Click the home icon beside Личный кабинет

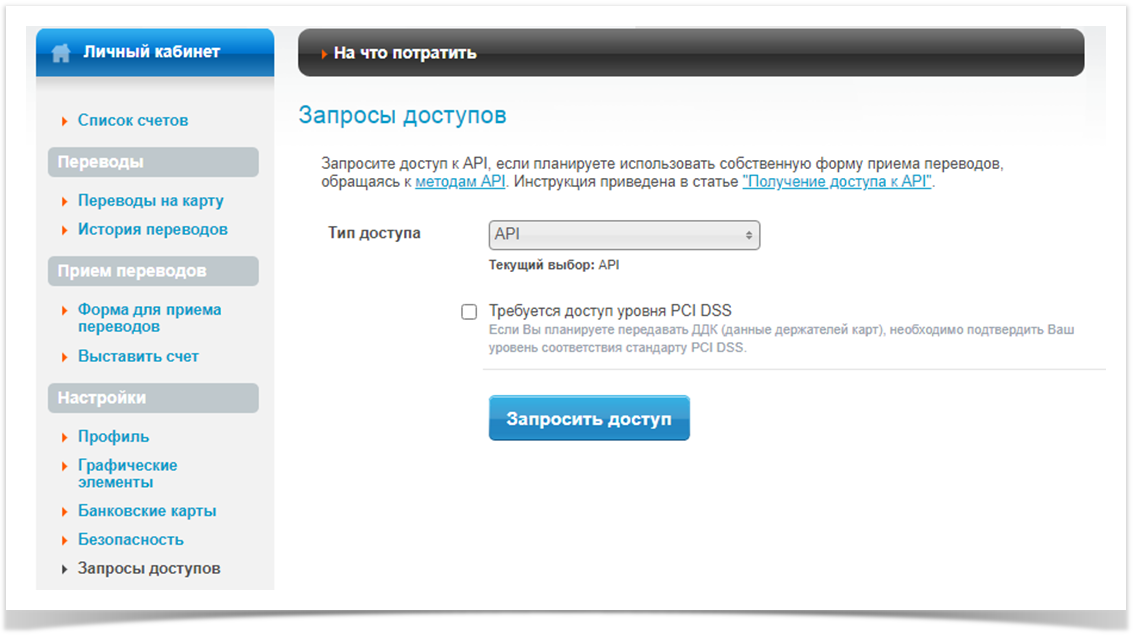[x=61, y=53]
